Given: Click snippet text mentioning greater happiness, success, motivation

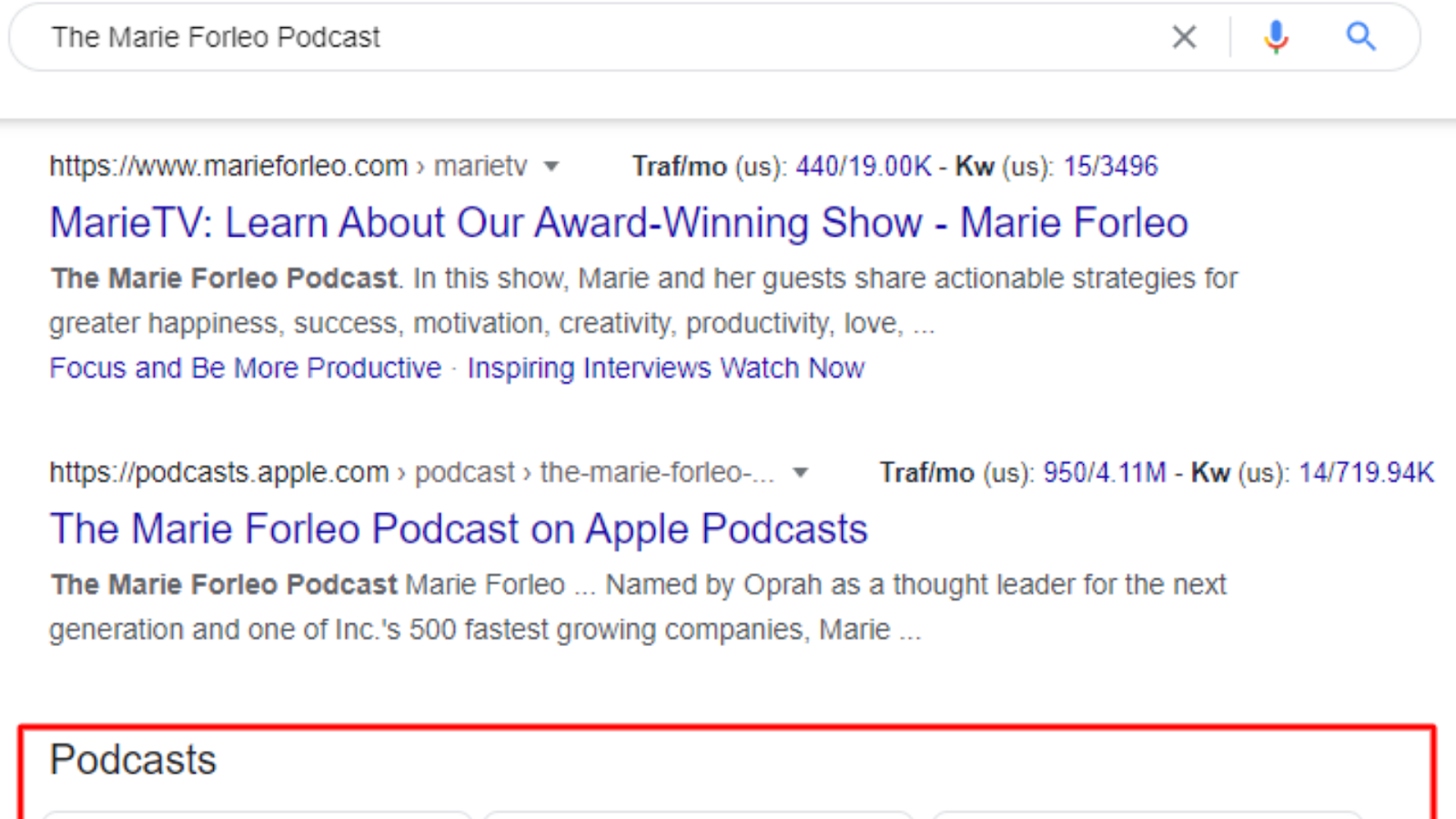Looking at the screenshot, I should [x=492, y=323].
